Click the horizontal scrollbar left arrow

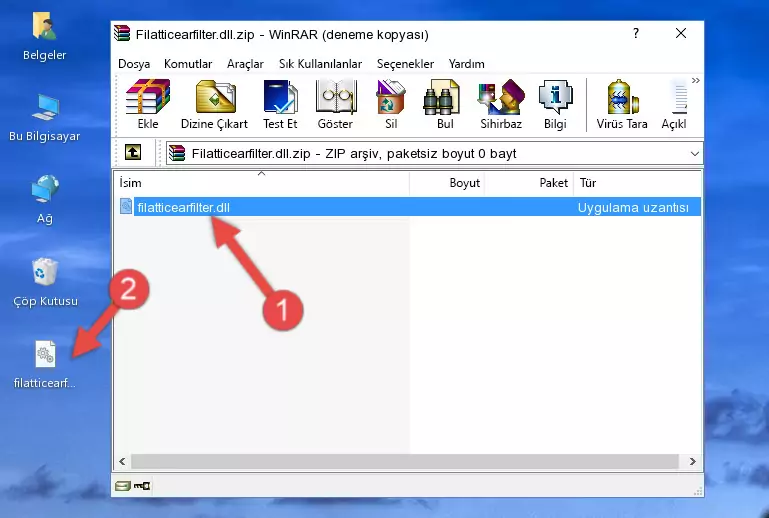pyautogui.click(x=122, y=461)
